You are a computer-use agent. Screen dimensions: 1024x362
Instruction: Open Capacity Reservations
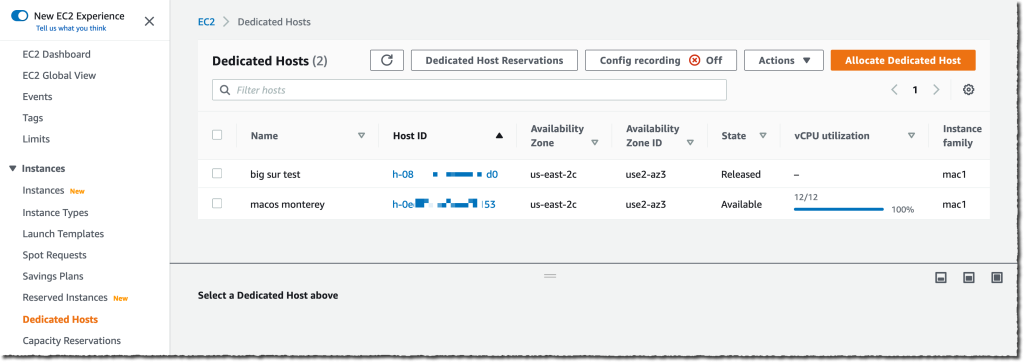tap(71, 340)
